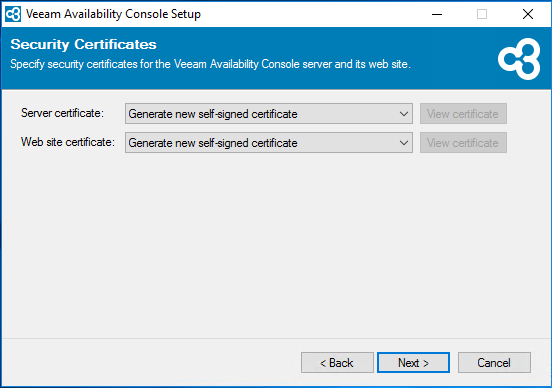Click the disabled maximize window button
The width and height of the screenshot is (552, 388).
pos(482,14)
